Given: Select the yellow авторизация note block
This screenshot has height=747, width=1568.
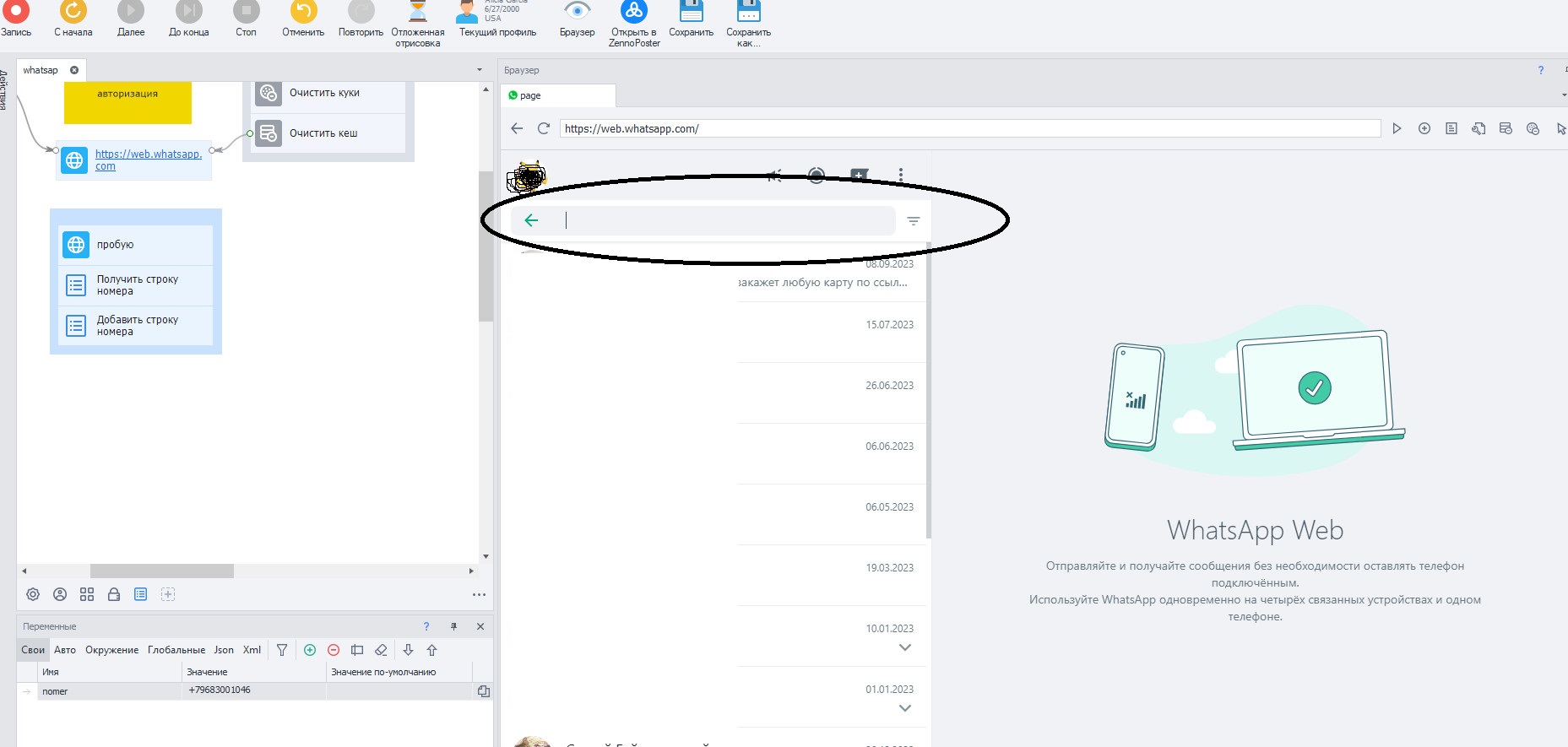Looking at the screenshot, I should 128,102.
